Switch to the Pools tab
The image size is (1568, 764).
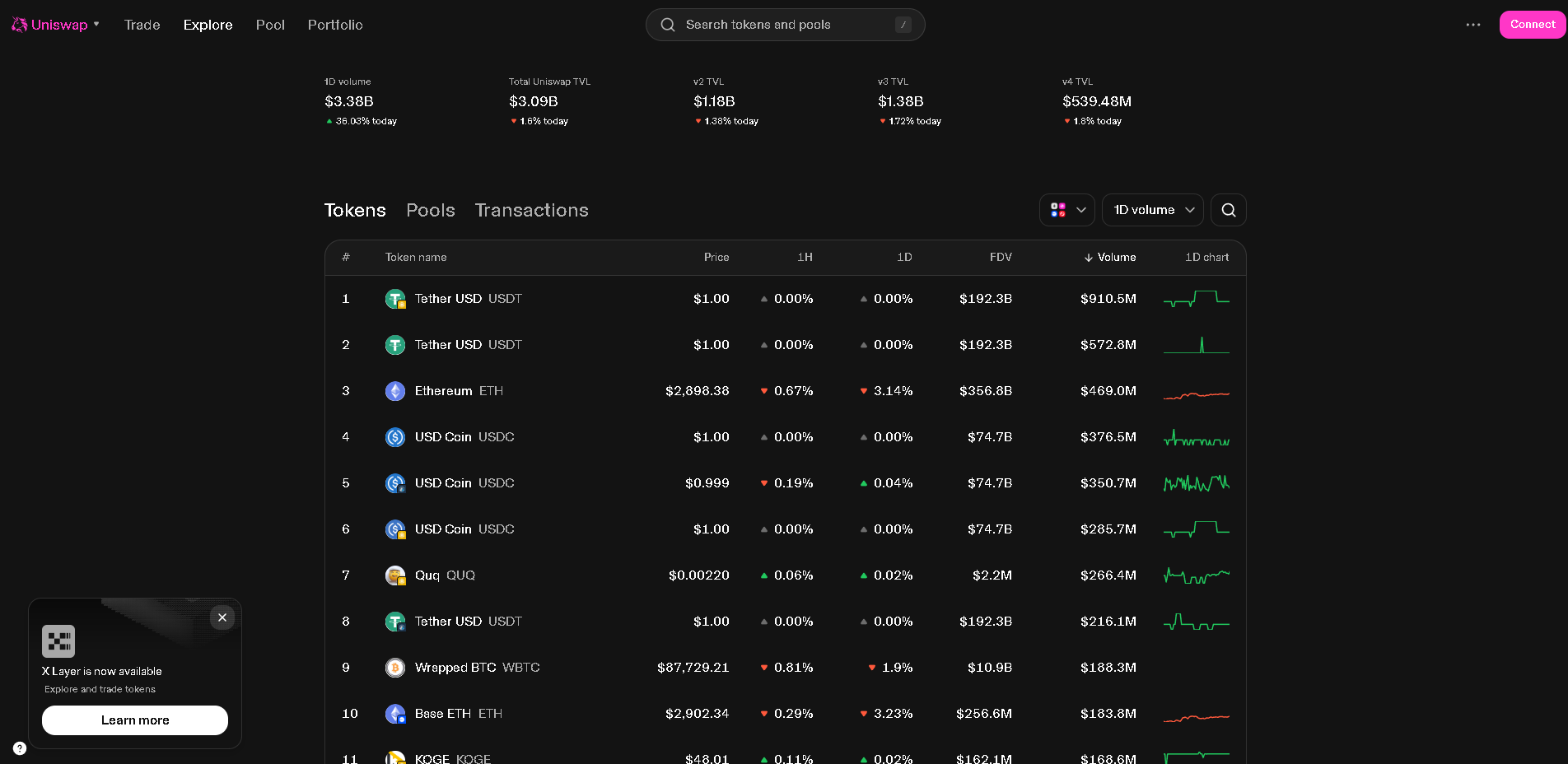(x=430, y=210)
